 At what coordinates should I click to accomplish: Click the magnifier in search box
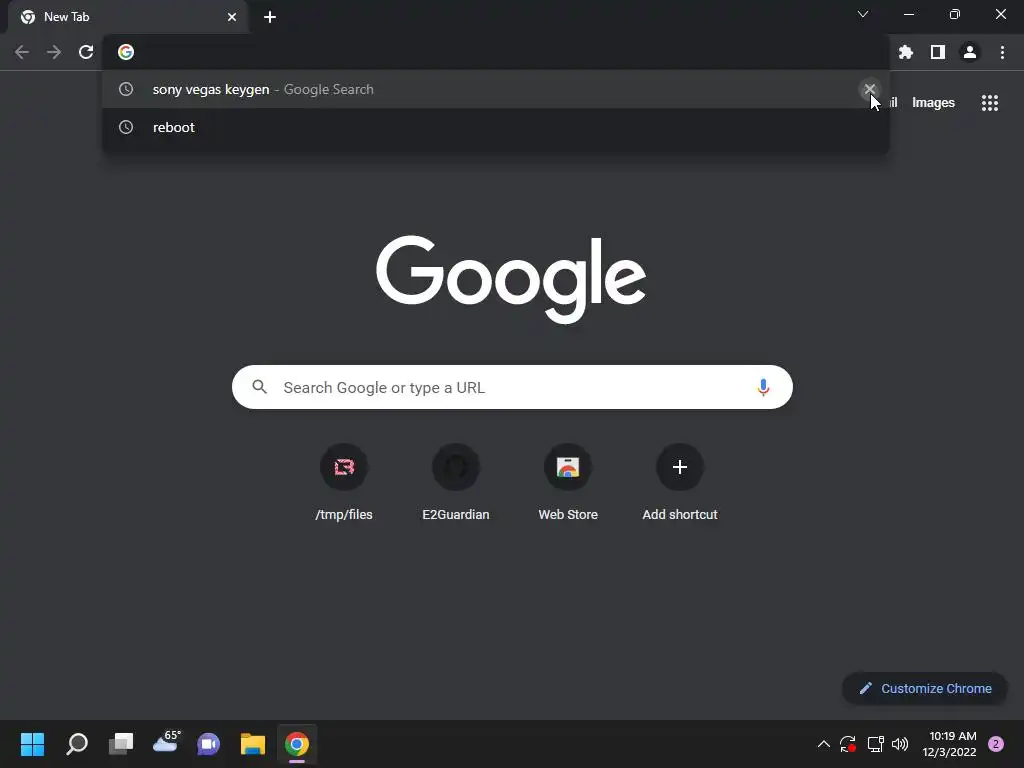pos(259,387)
